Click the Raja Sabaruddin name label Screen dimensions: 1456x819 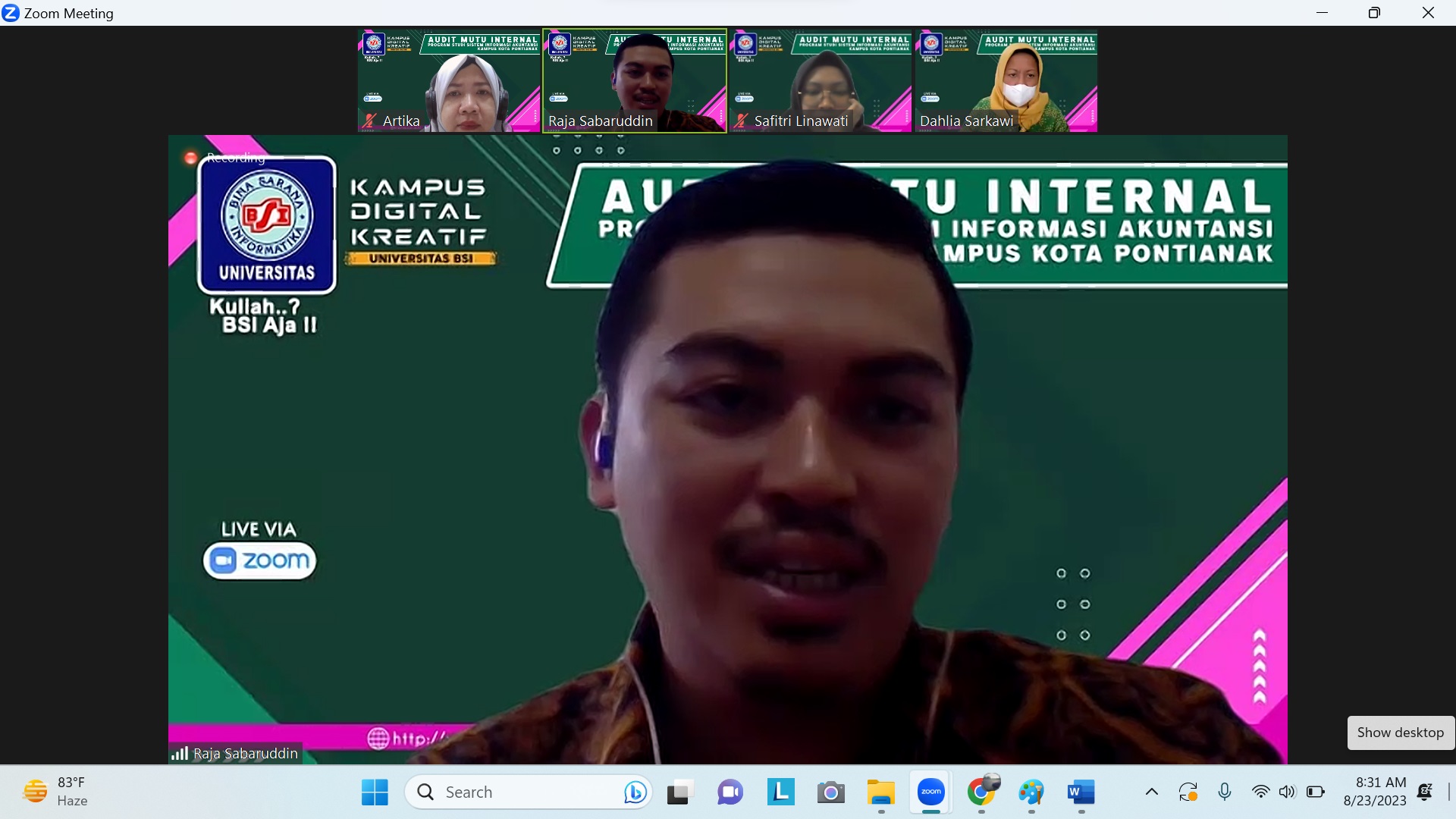(x=246, y=754)
